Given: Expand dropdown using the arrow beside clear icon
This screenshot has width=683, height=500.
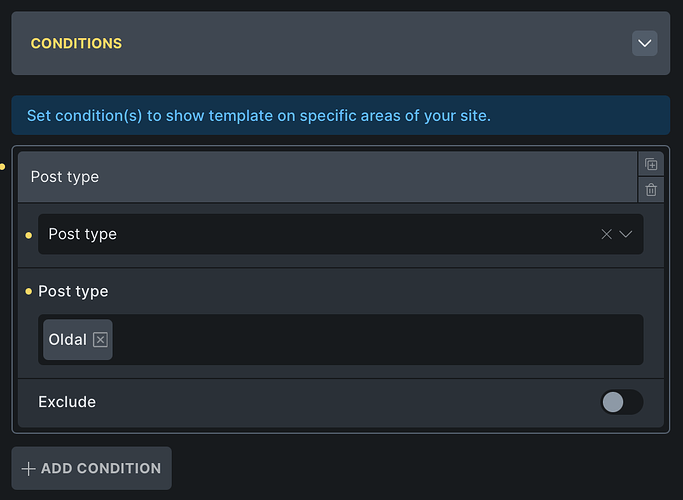Looking at the screenshot, I should (626, 234).
